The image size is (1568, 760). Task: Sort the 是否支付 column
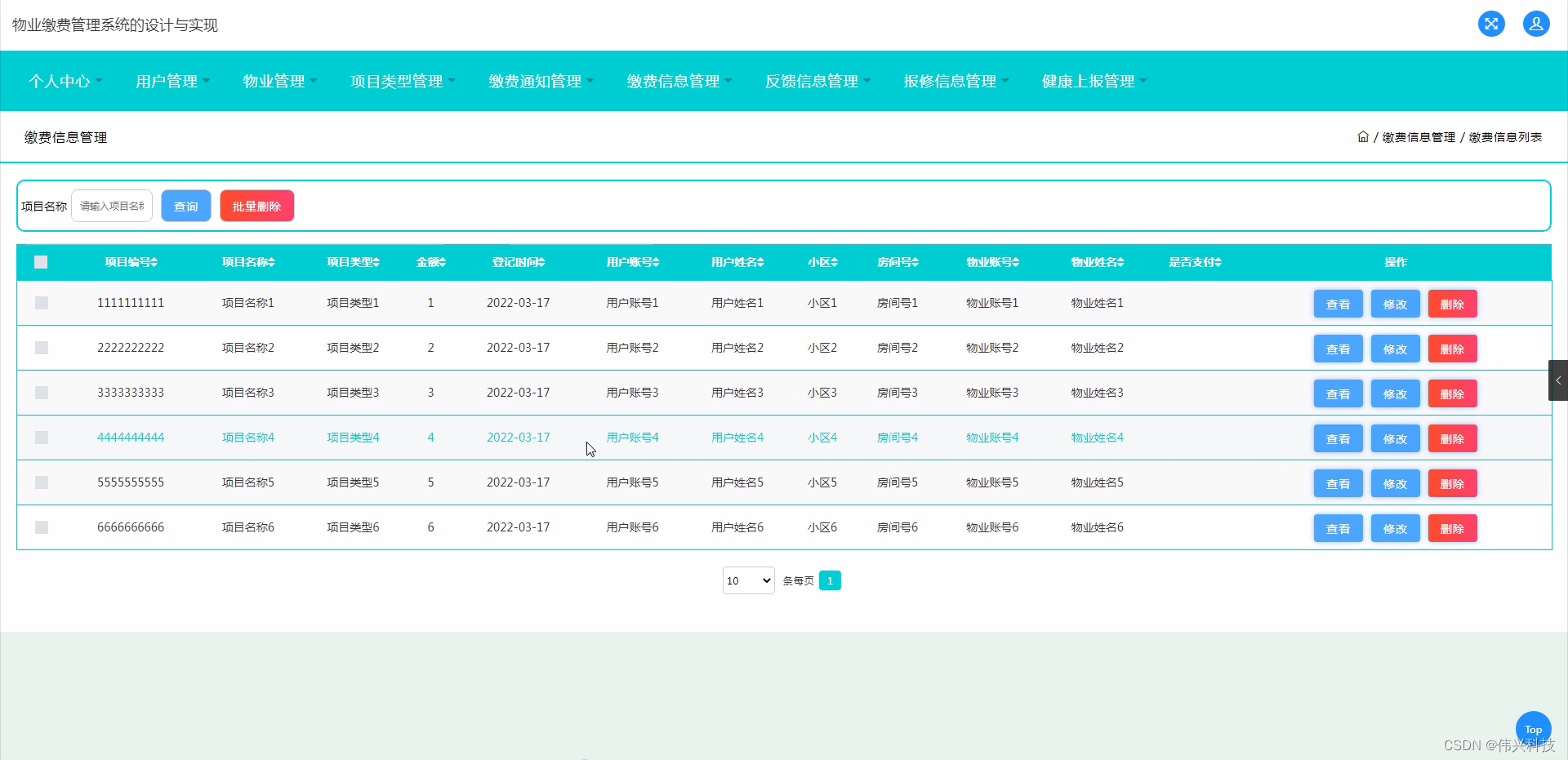[x=1195, y=262]
